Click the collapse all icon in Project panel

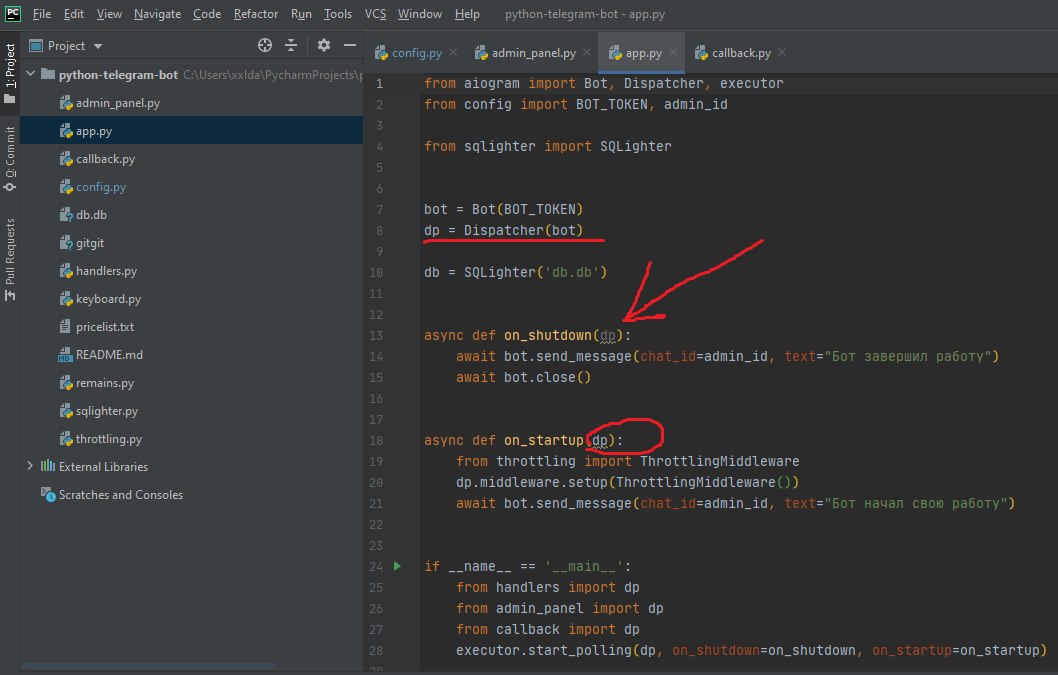291,45
